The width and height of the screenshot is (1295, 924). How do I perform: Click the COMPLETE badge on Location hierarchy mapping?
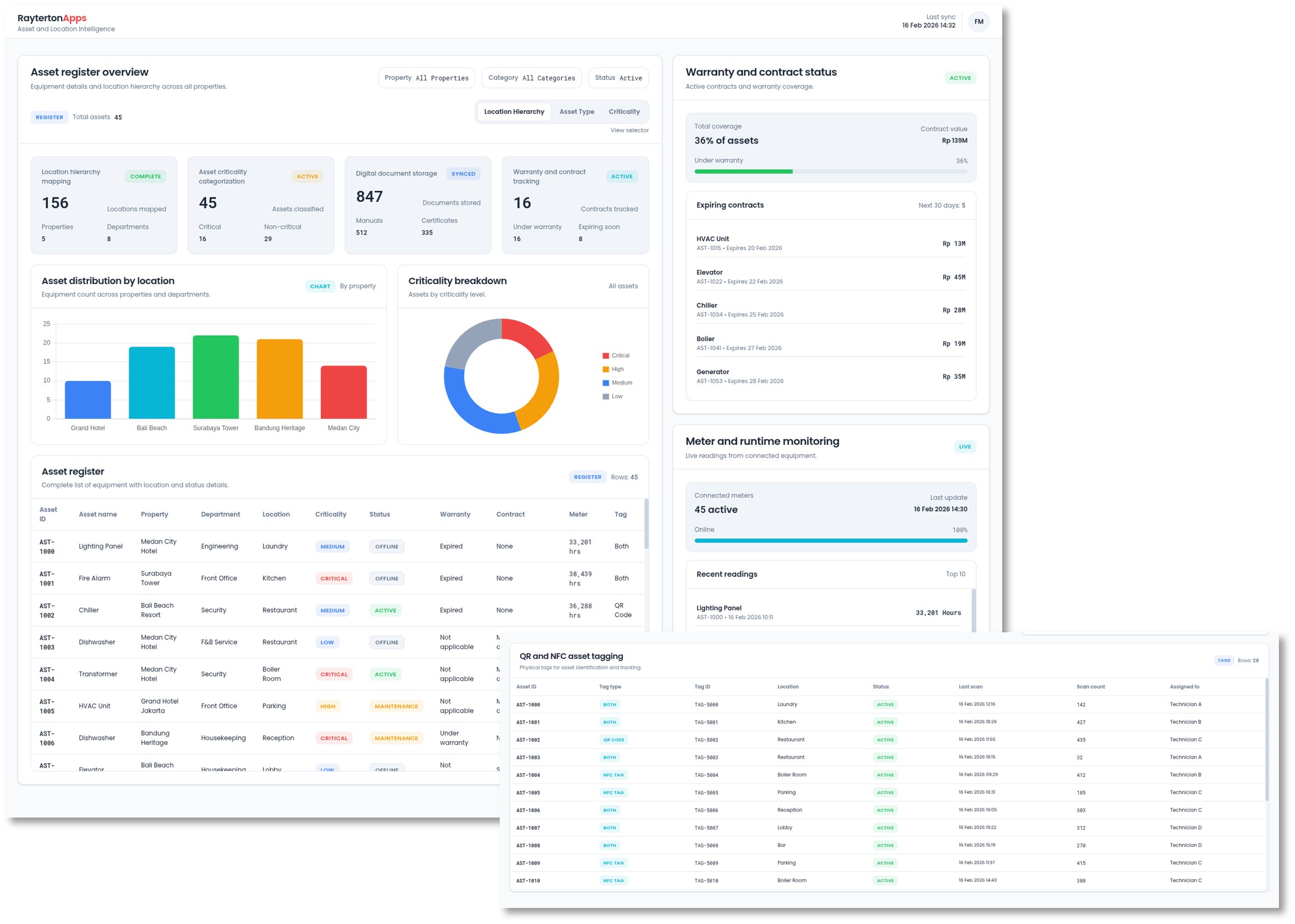coord(146,176)
